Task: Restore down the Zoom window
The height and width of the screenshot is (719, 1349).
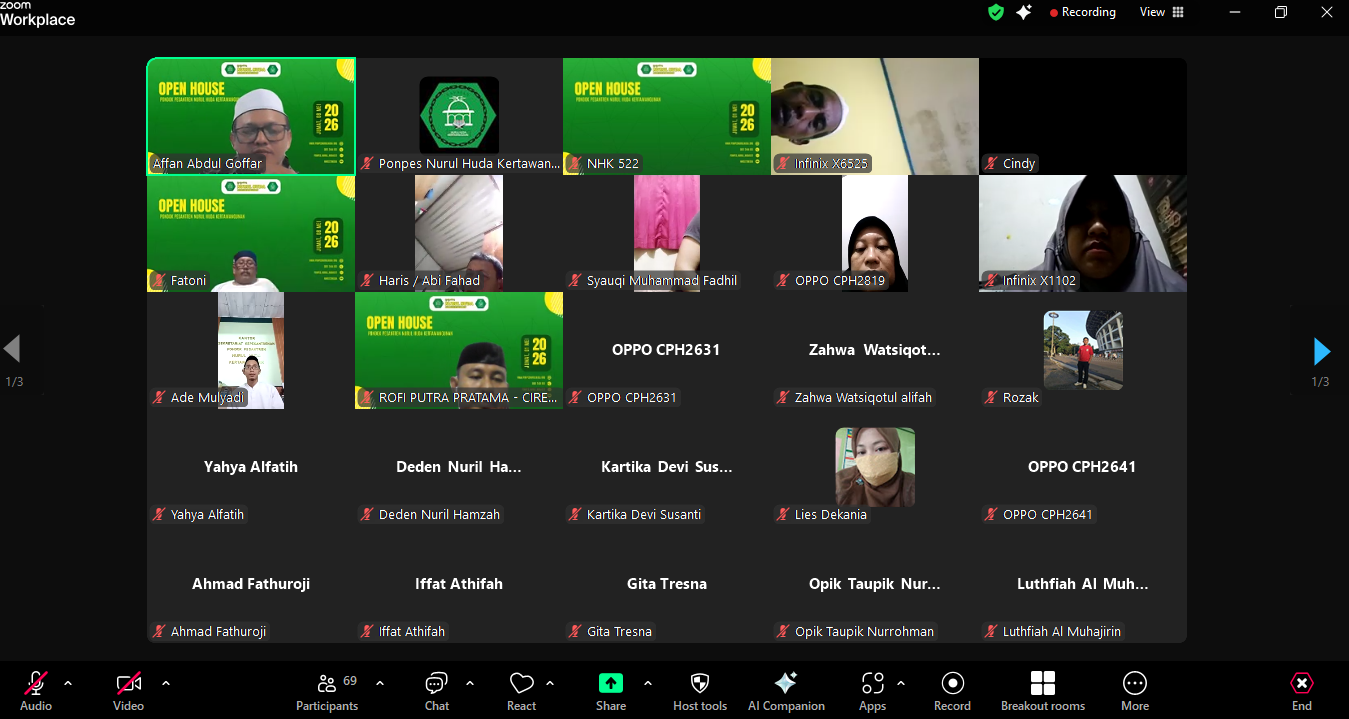Action: click(x=1281, y=12)
